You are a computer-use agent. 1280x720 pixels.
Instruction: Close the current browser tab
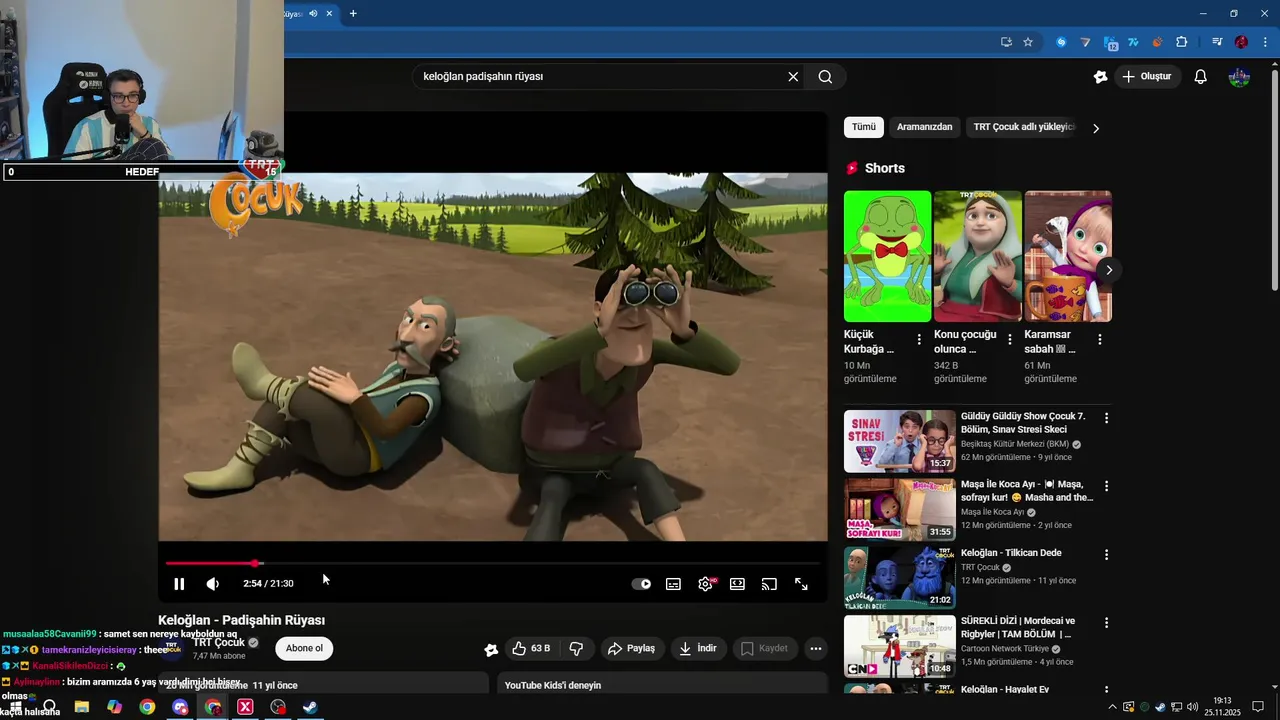329,13
